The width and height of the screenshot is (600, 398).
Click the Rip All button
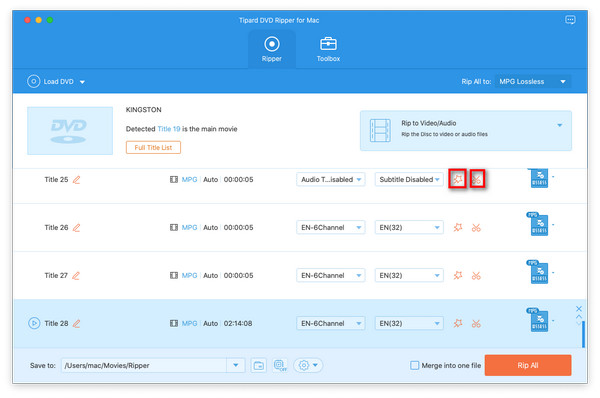pos(528,365)
